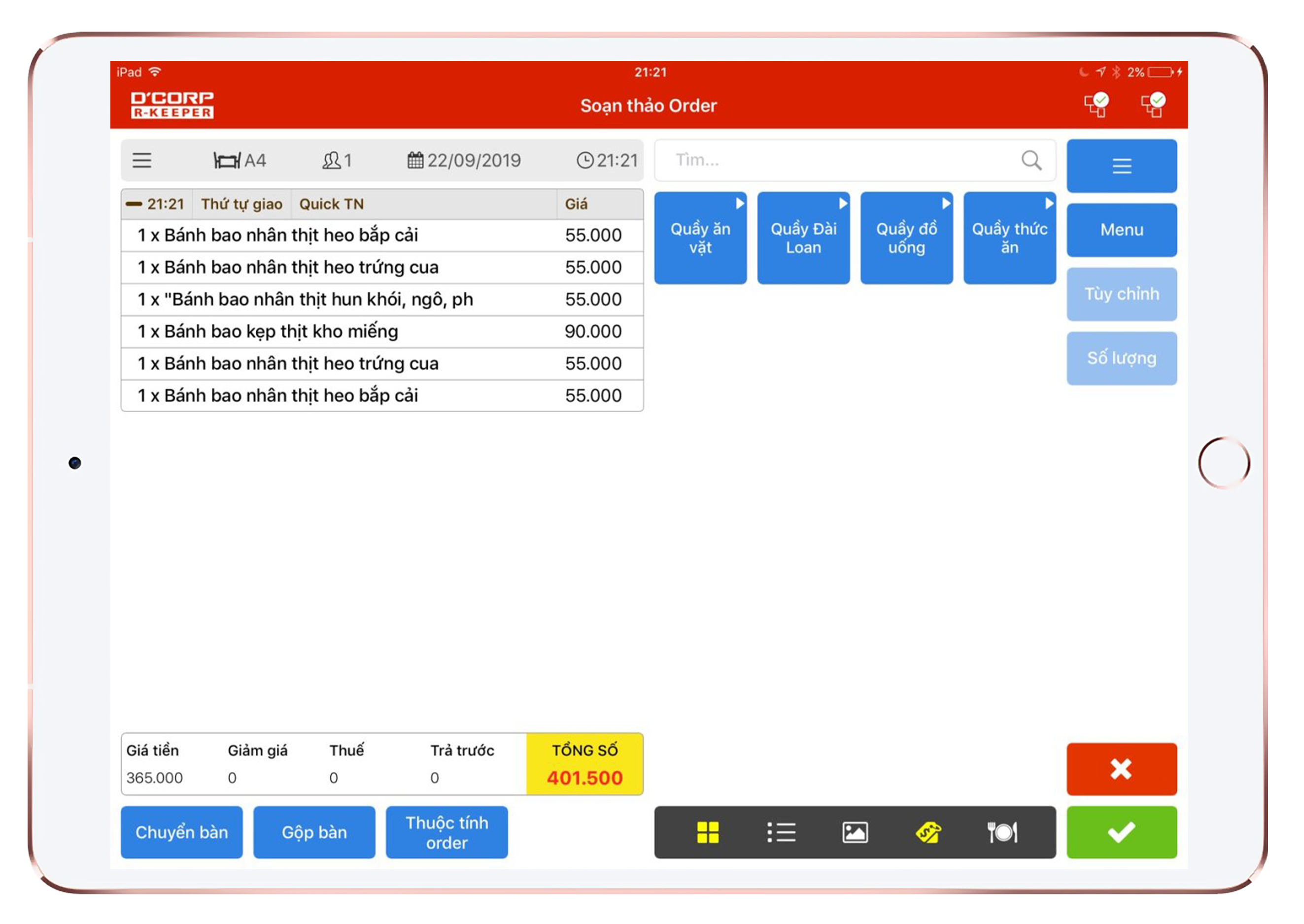This screenshot has width=1304, height=924.
Task: Open the Menu button on the right
Action: point(1121,230)
